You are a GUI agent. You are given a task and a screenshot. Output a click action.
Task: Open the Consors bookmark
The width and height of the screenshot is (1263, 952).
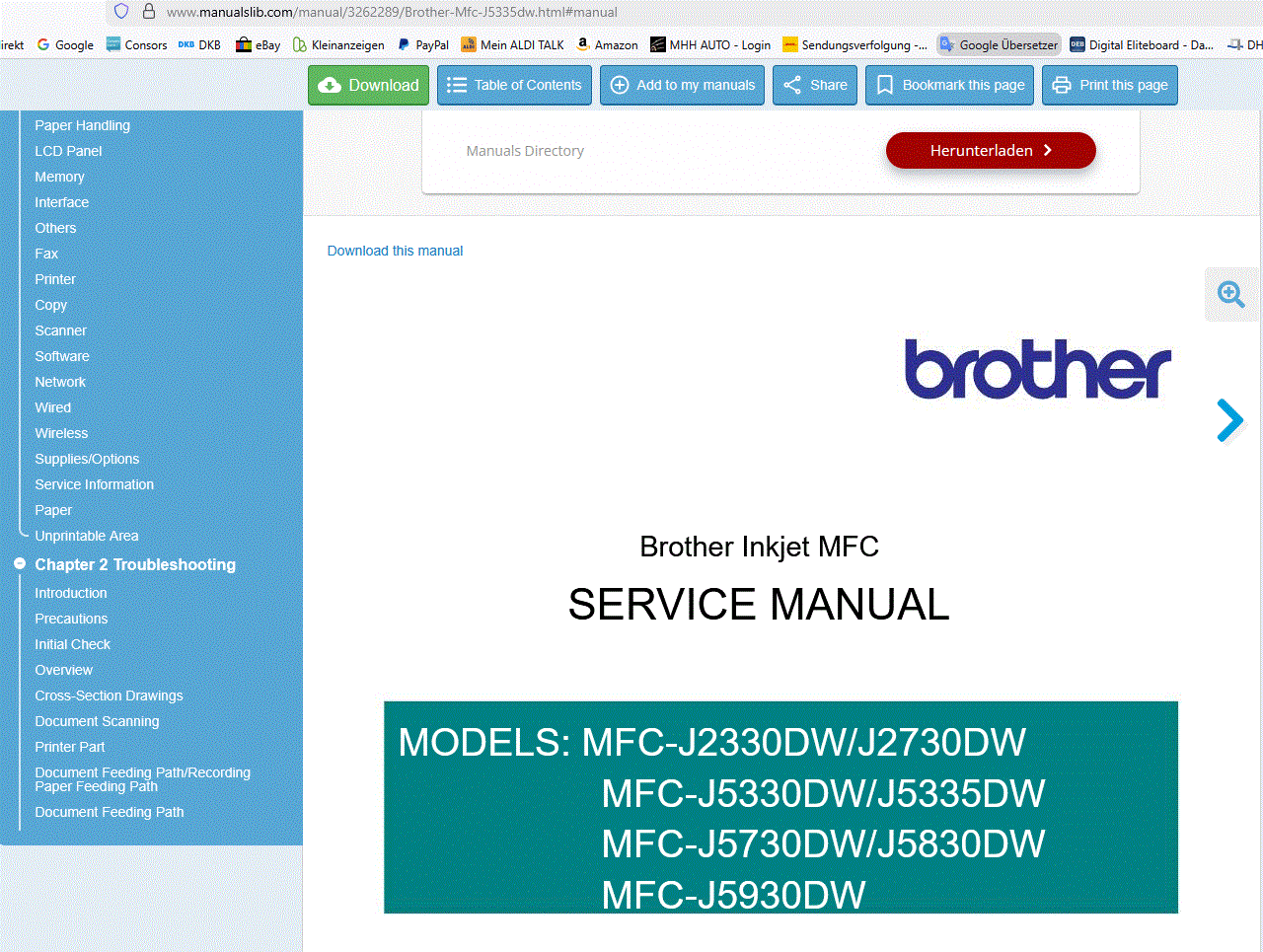coord(136,44)
